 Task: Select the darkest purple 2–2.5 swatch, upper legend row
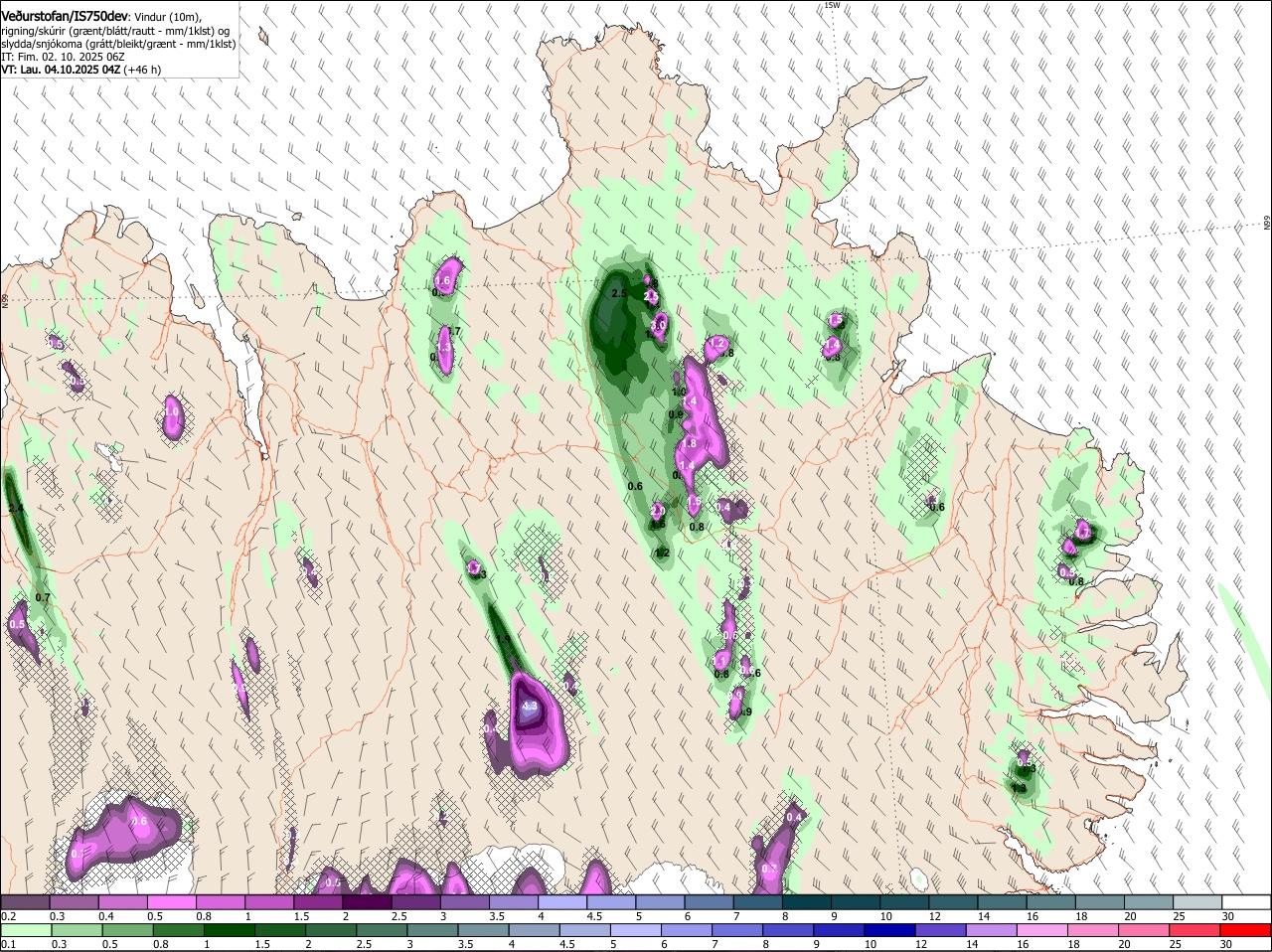367,902
